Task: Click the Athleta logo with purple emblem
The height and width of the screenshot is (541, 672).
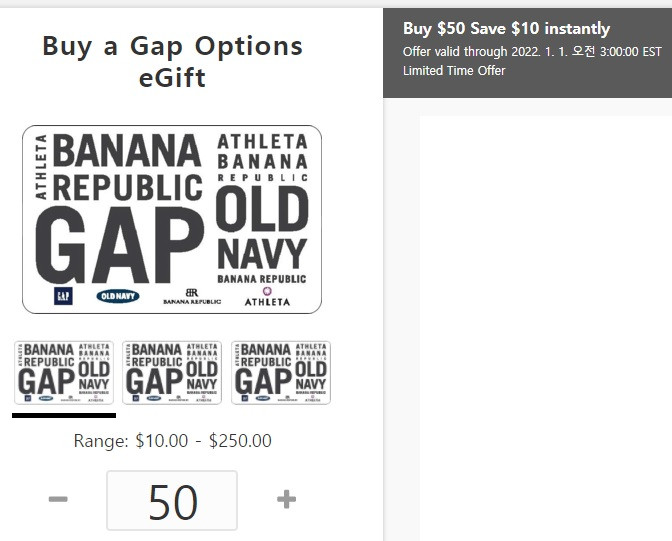Action: (267, 297)
